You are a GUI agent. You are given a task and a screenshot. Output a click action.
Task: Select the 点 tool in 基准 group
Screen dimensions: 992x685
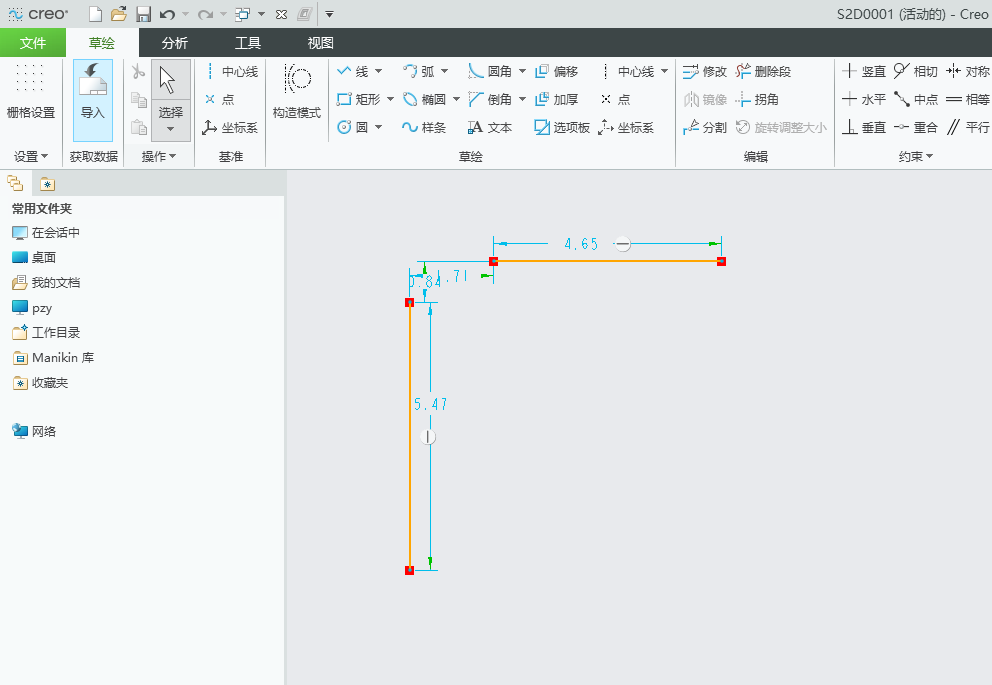coord(220,99)
